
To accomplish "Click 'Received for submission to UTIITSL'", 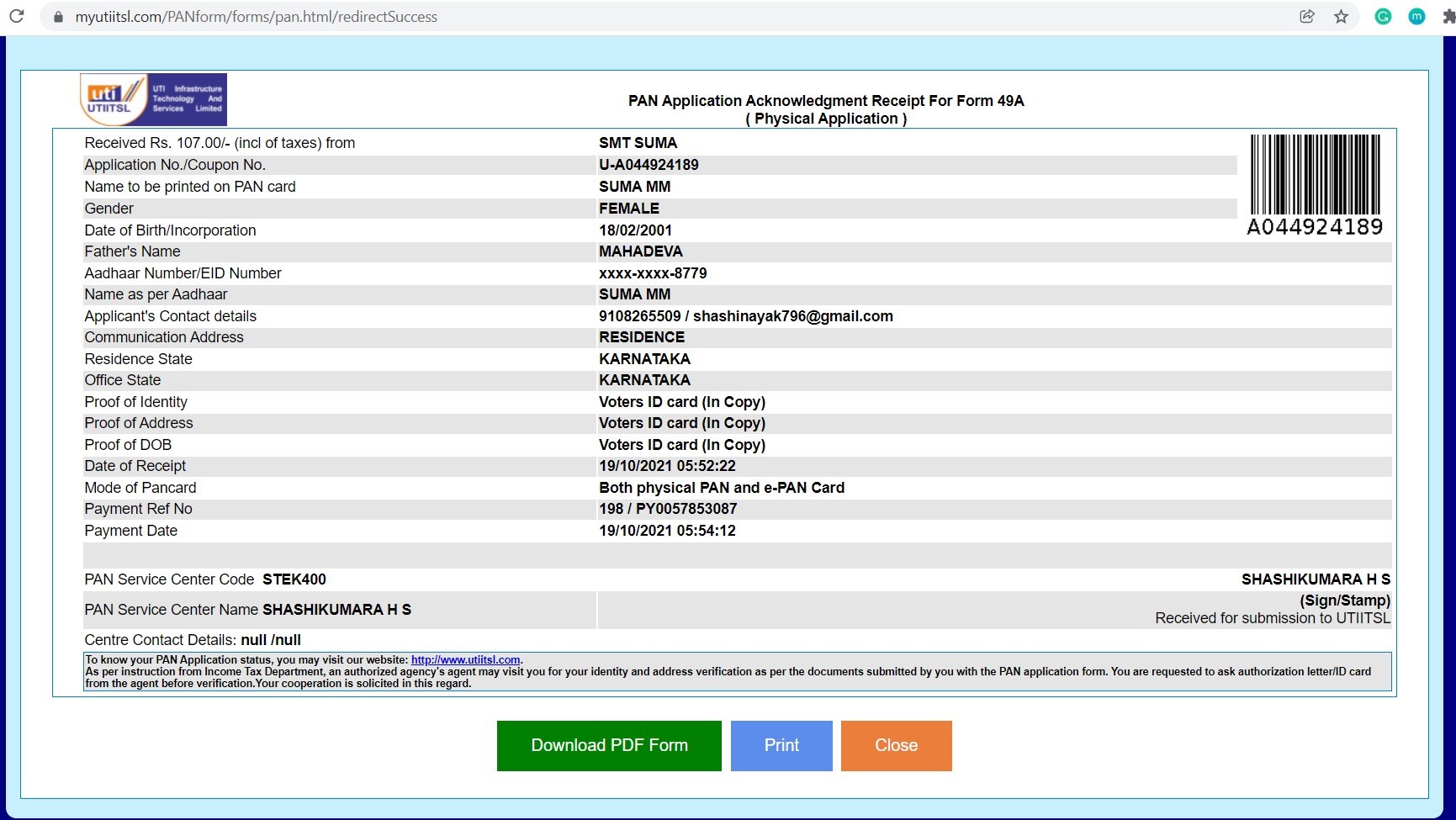I will 1273,618.
